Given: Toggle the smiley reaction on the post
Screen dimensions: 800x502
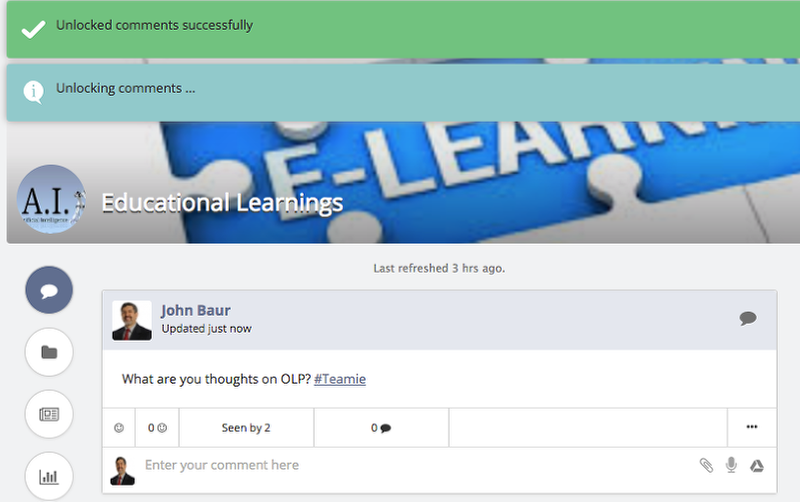Looking at the screenshot, I should tap(119, 428).
